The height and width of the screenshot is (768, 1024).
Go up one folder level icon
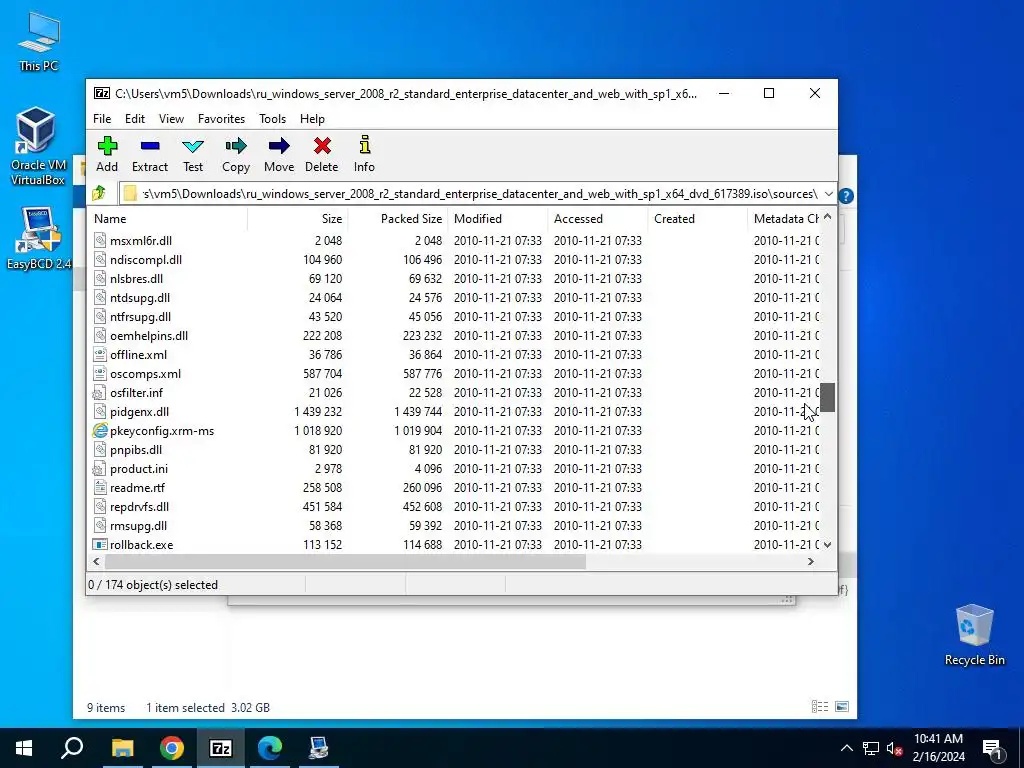[x=99, y=193]
